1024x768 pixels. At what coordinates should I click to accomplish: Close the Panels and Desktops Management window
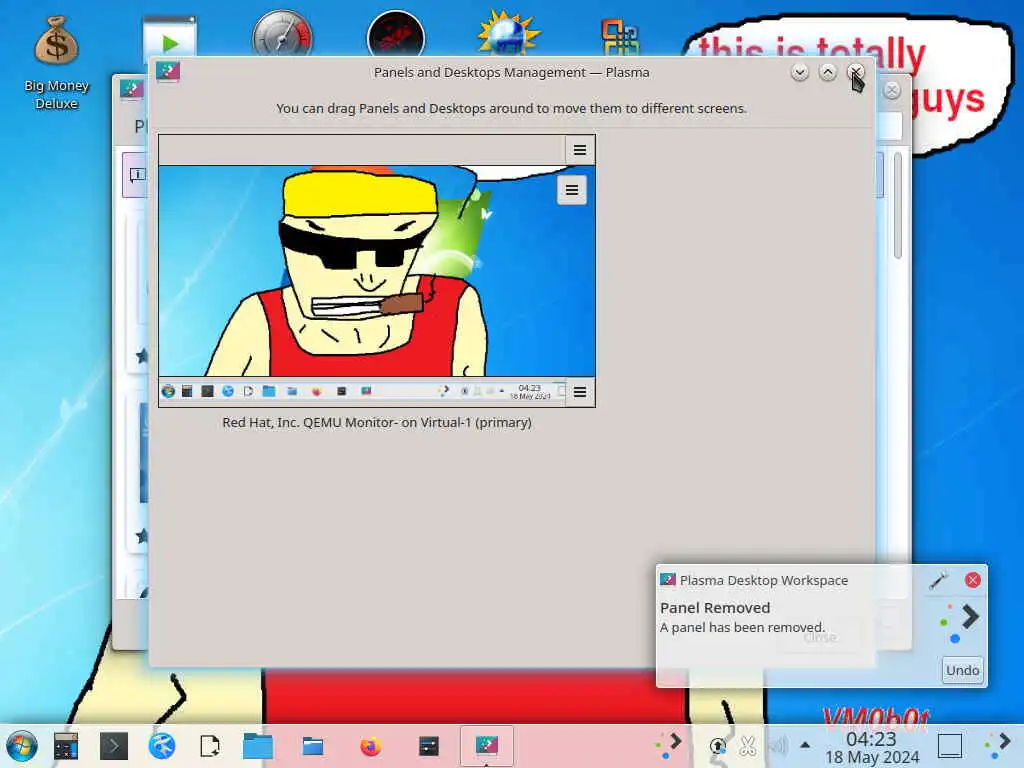[856, 72]
